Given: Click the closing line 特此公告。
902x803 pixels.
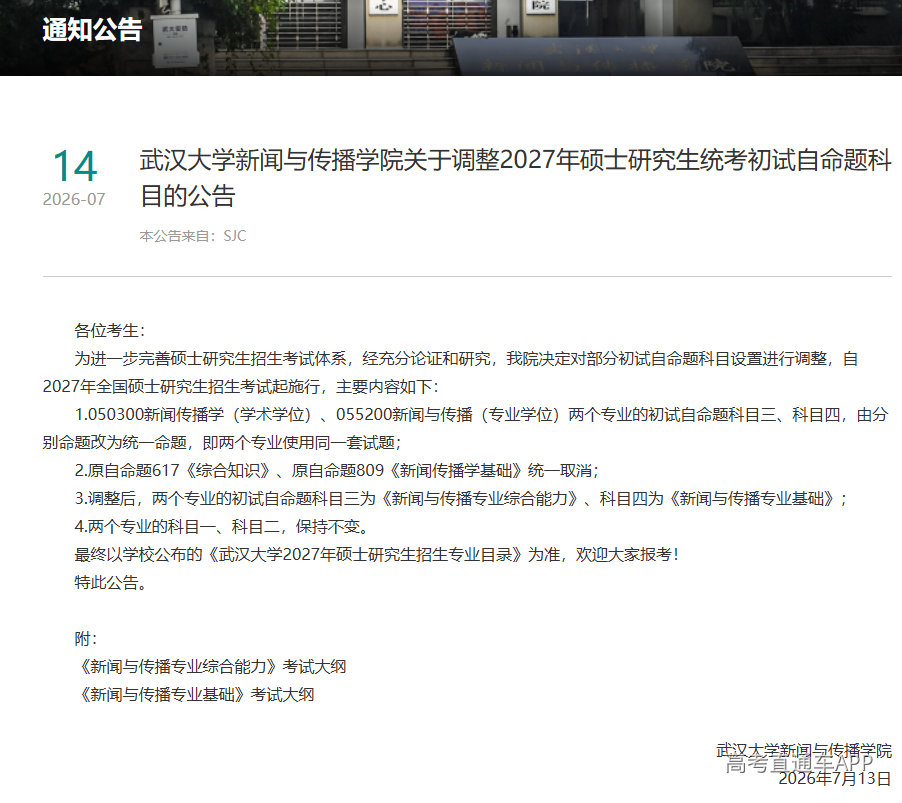Looking at the screenshot, I should tap(110, 583).
